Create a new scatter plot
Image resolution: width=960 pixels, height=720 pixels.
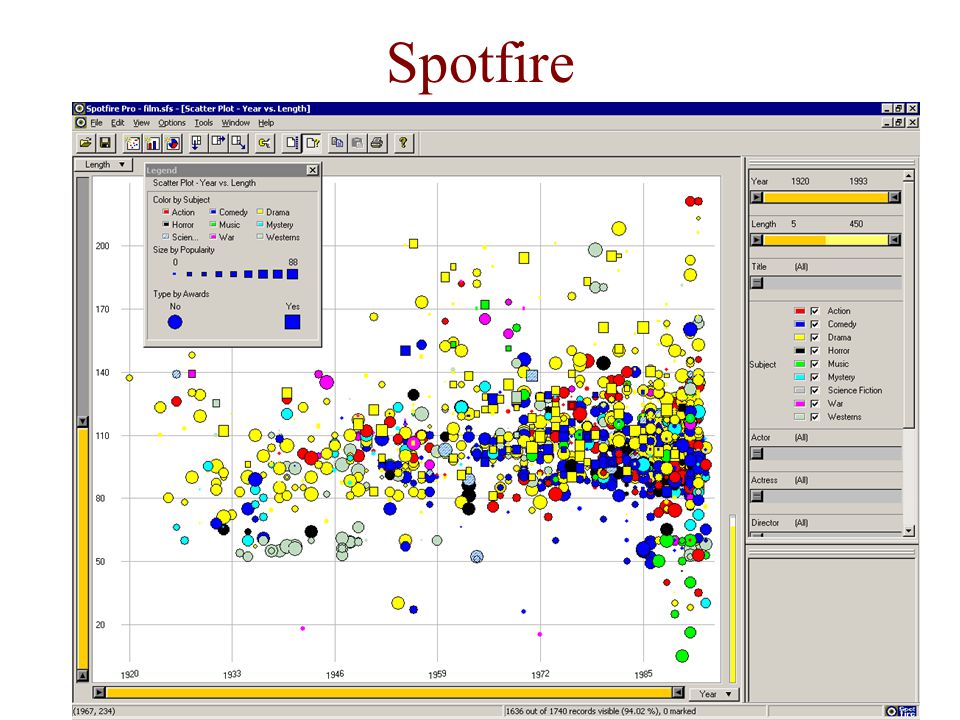pos(133,143)
